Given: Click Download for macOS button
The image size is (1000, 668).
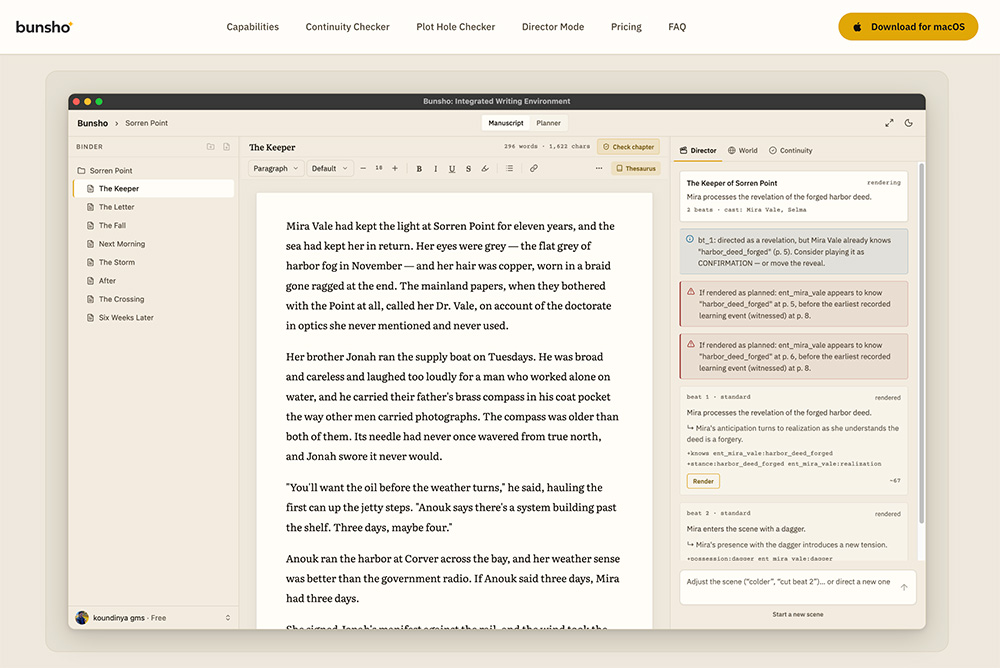Looking at the screenshot, I should (x=908, y=27).
